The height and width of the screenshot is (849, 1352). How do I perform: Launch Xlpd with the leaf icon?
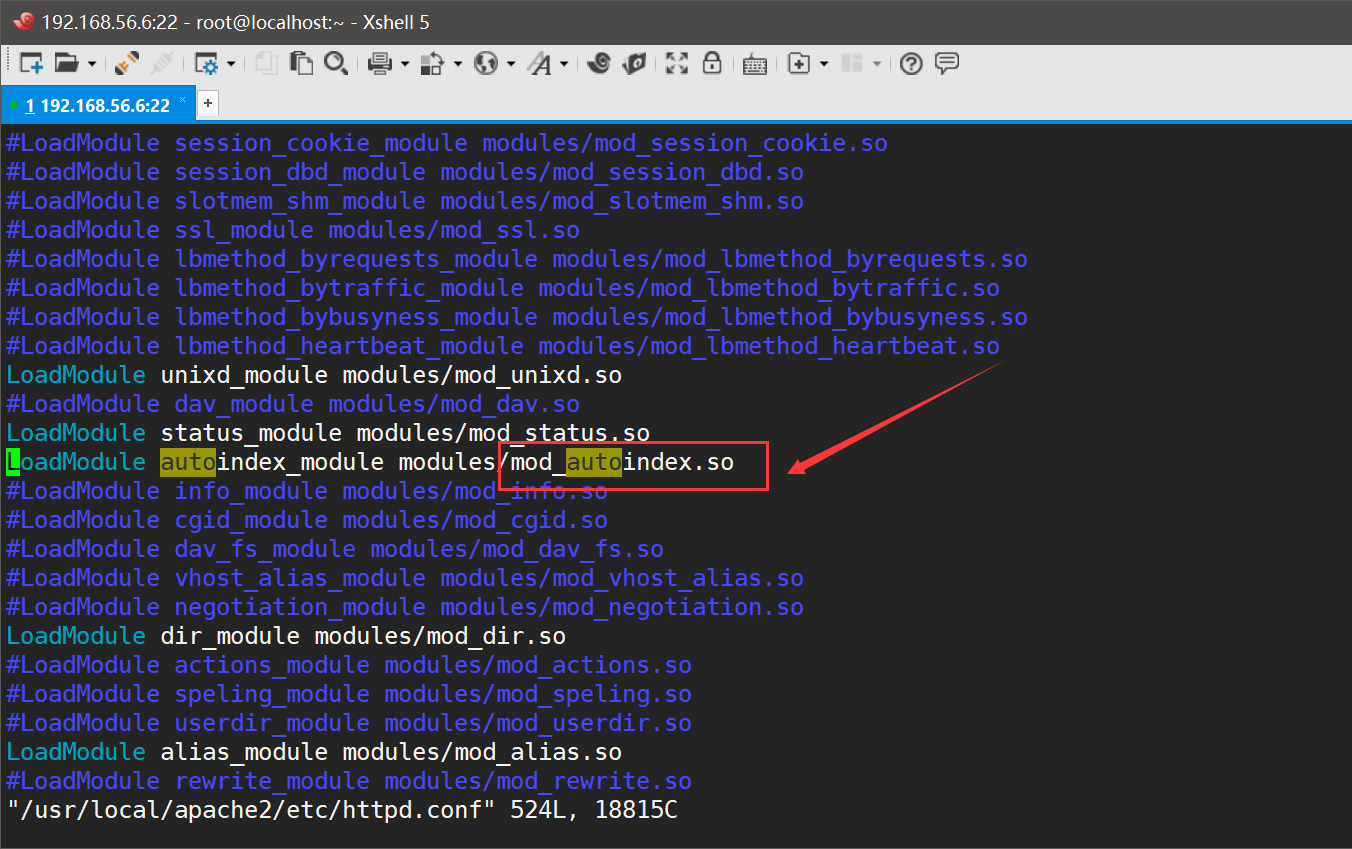(x=633, y=64)
